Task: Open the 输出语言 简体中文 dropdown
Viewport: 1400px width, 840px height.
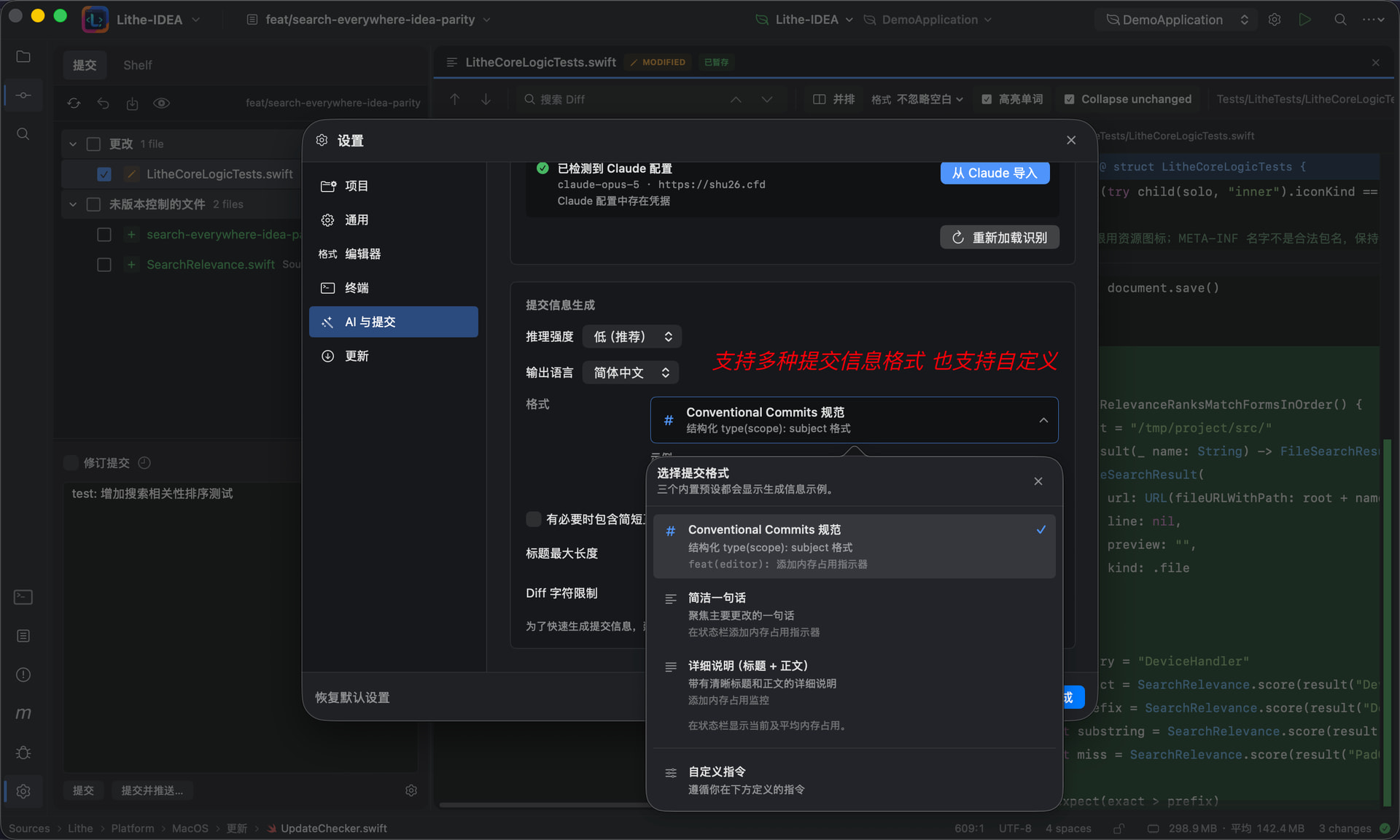Action: 631,373
